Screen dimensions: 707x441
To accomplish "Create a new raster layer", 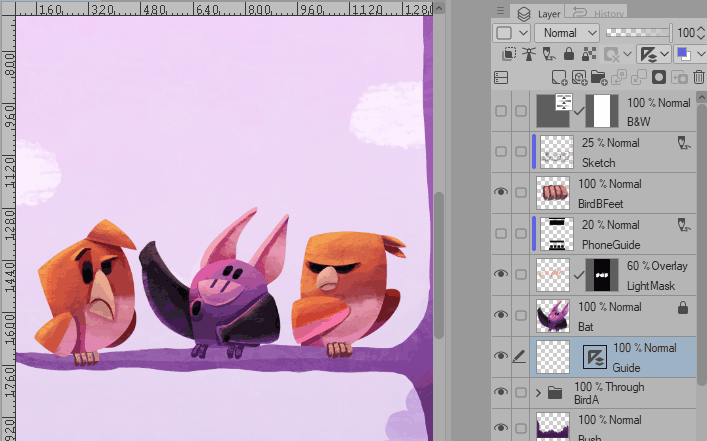I will coord(559,77).
